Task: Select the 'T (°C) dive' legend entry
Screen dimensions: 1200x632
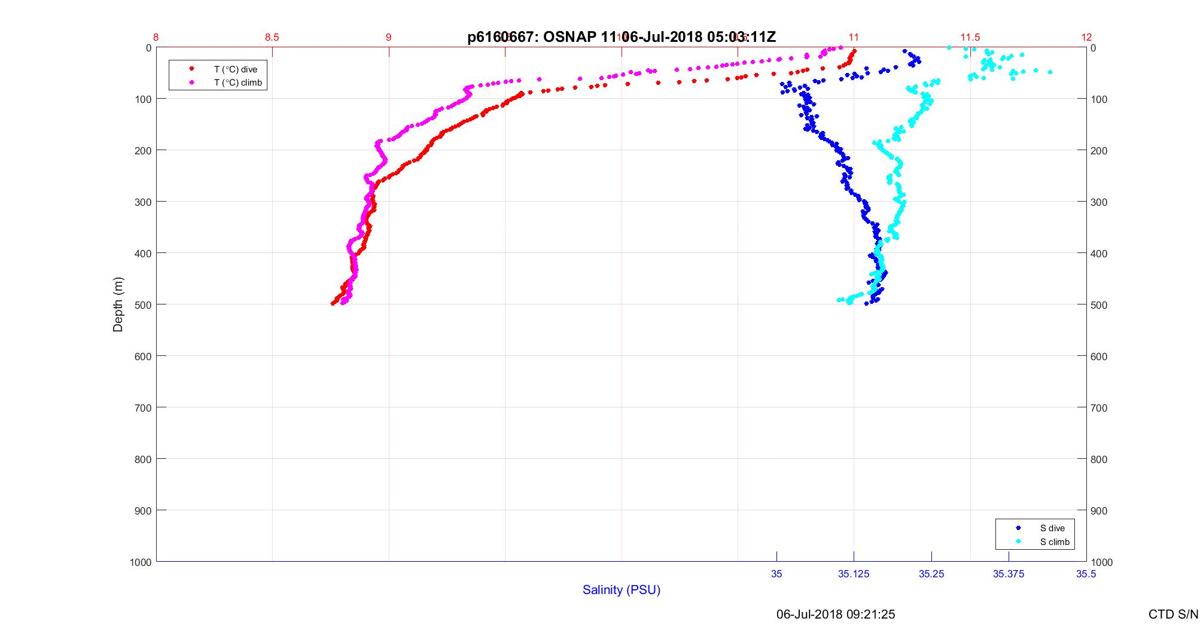Action: pos(236,69)
